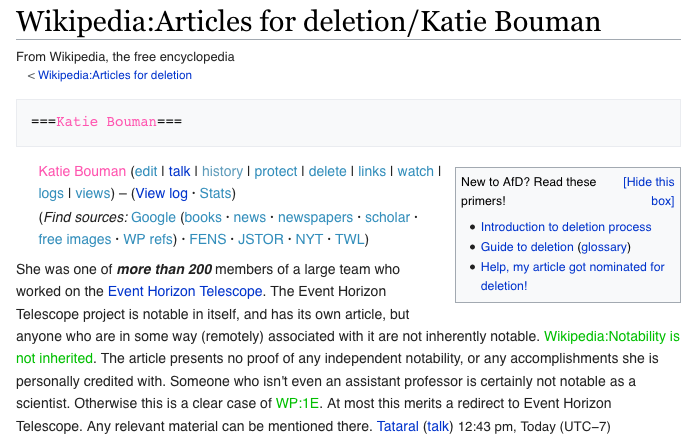Hide this box in the AfD primer
Image resolution: width=689 pixels, height=448 pixels.
click(x=649, y=191)
